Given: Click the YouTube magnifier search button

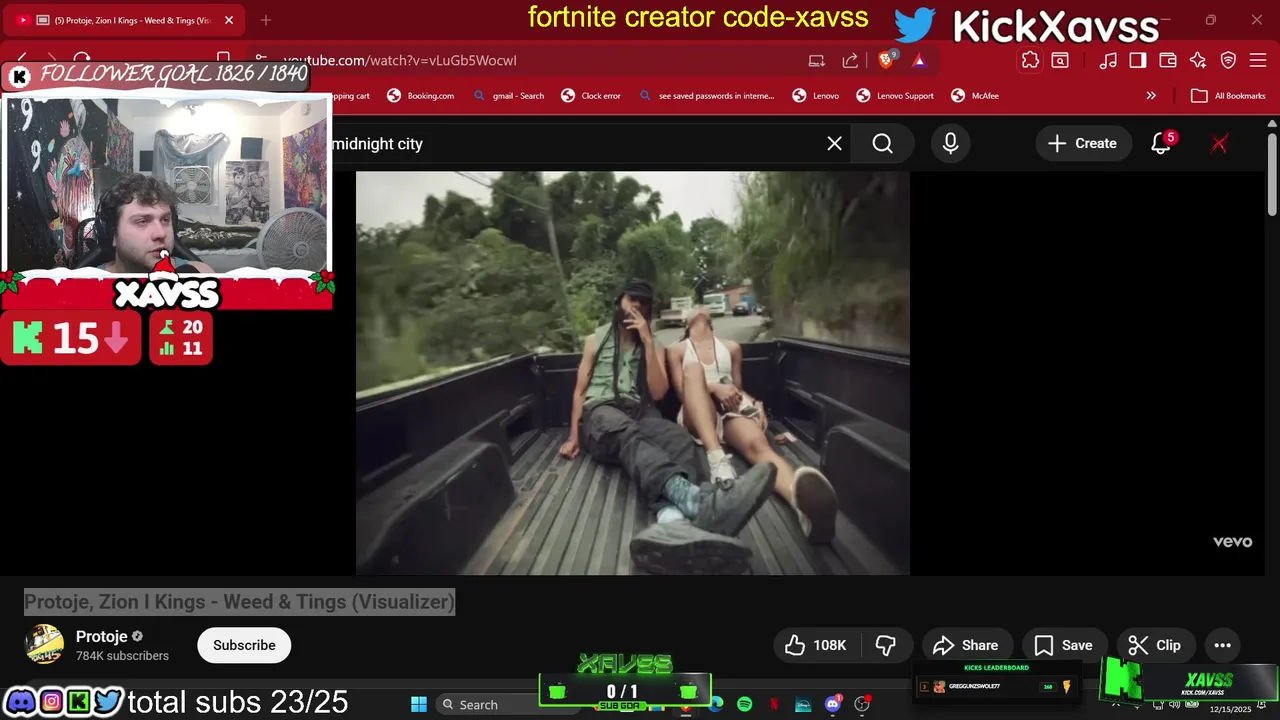Looking at the screenshot, I should (882, 144).
